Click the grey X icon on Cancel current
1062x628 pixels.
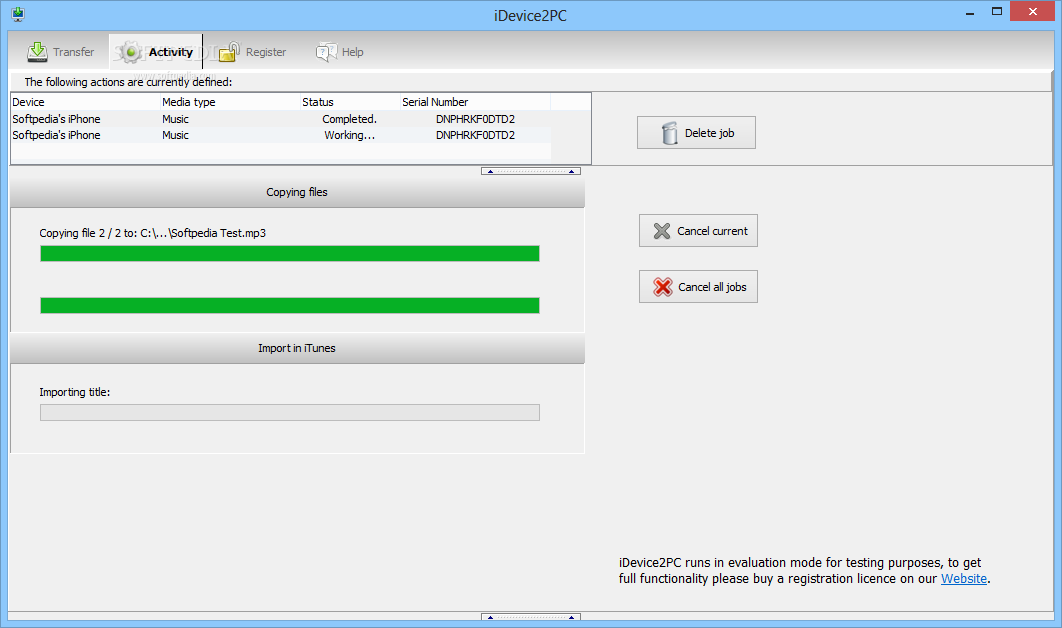662,231
